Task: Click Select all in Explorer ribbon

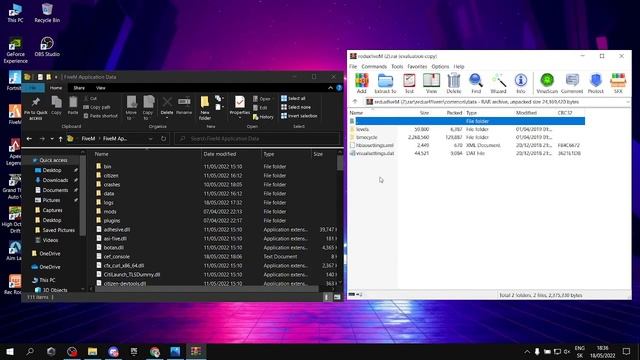Action: pyautogui.click(x=293, y=98)
